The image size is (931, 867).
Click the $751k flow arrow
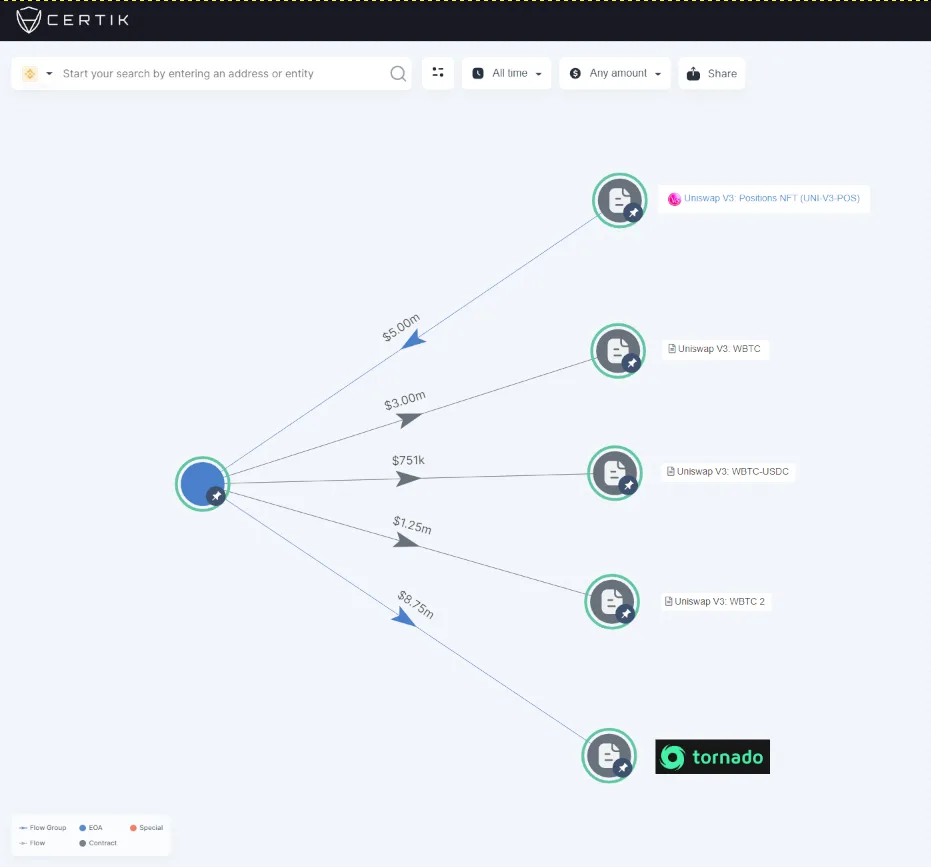click(x=408, y=478)
